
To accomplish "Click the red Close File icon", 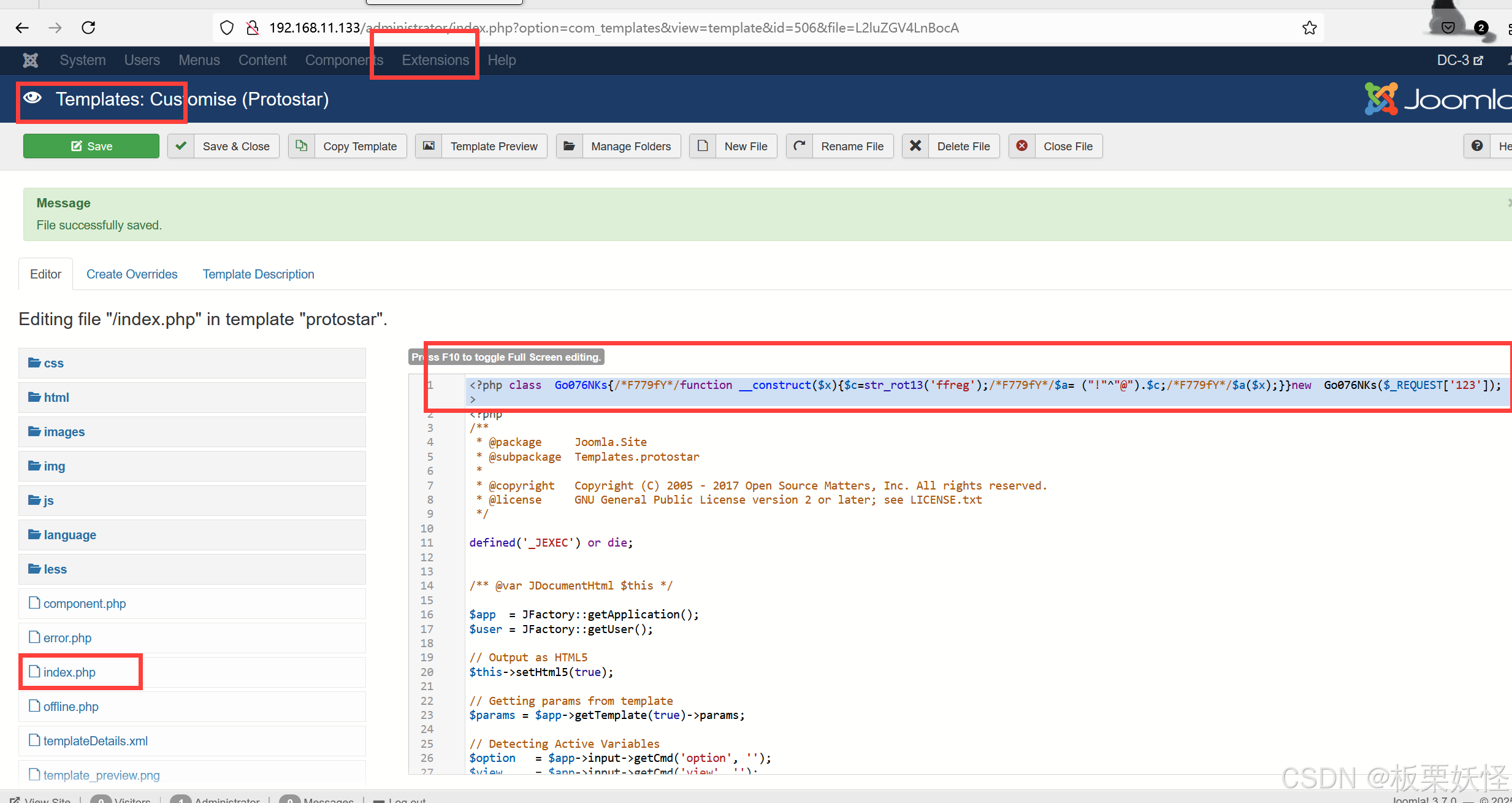I will click(x=1021, y=146).
